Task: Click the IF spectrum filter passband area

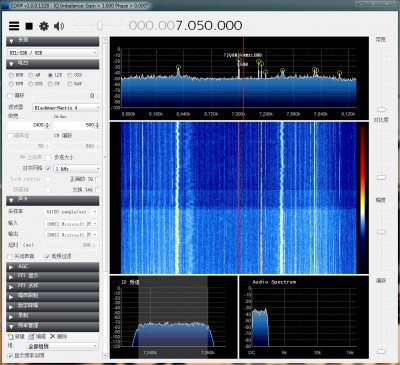Action: [173, 317]
